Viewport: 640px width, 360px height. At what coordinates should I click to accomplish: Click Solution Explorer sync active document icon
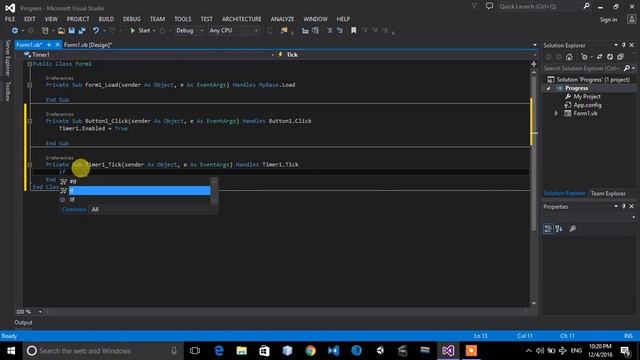tap(599, 57)
